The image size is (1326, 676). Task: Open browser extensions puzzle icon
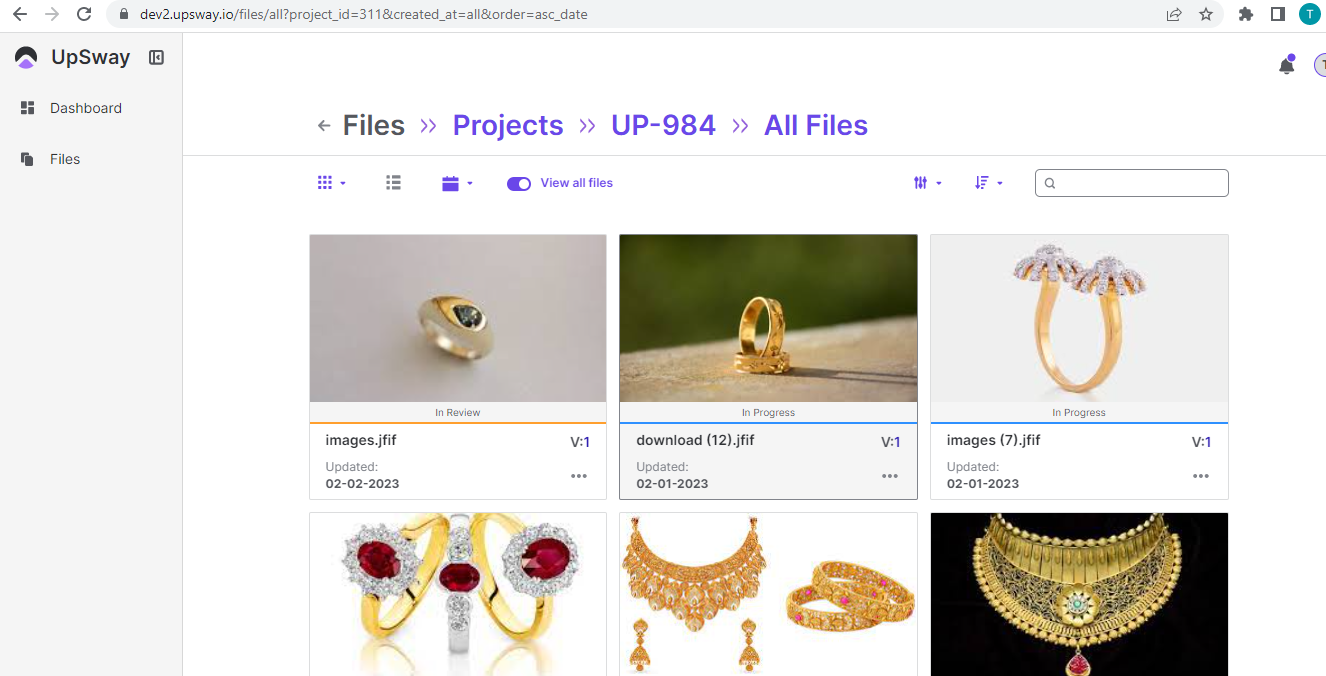pyautogui.click(x=1245, y=14)
